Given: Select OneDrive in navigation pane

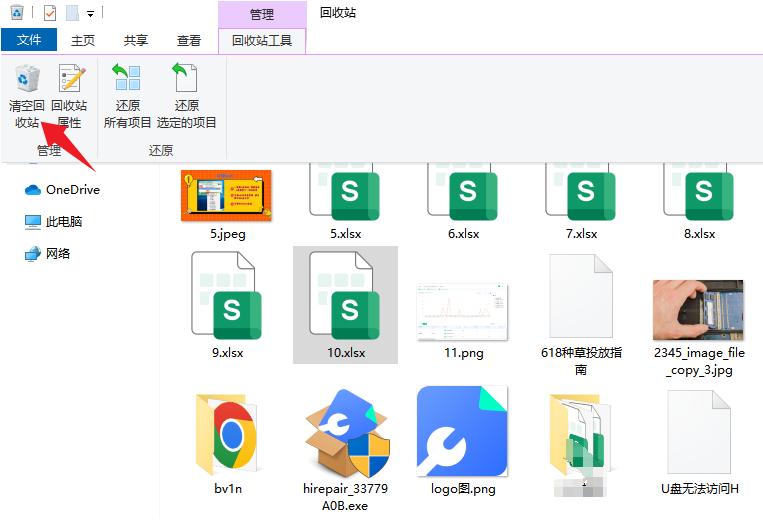Looking at the screenshot, I should (x=62, y=190).
